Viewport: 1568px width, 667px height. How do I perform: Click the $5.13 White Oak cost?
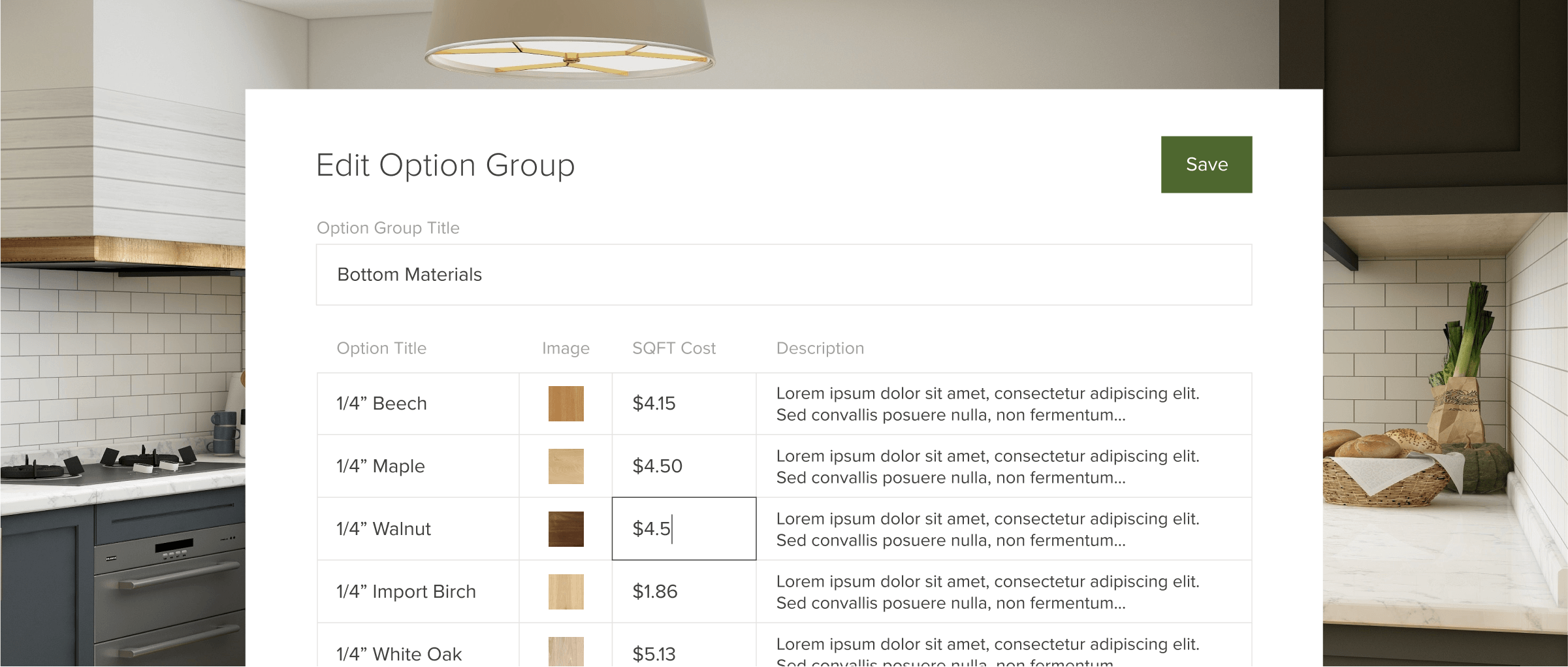click(654, 654)
